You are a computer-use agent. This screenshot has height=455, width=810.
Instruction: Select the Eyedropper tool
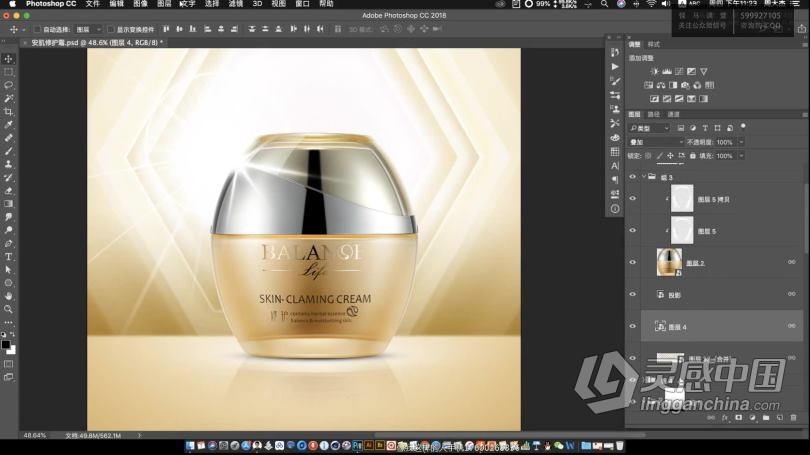pos(9,125)
